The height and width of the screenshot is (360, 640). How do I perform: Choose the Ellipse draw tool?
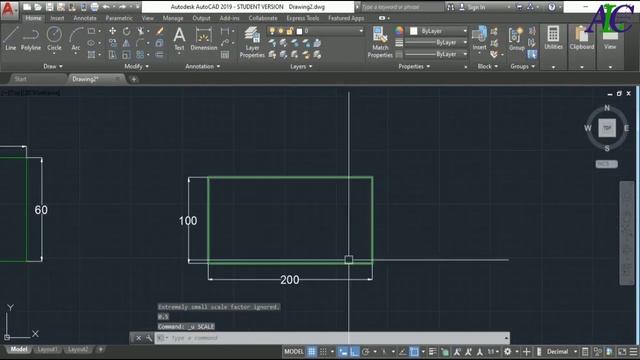[91, 43]
